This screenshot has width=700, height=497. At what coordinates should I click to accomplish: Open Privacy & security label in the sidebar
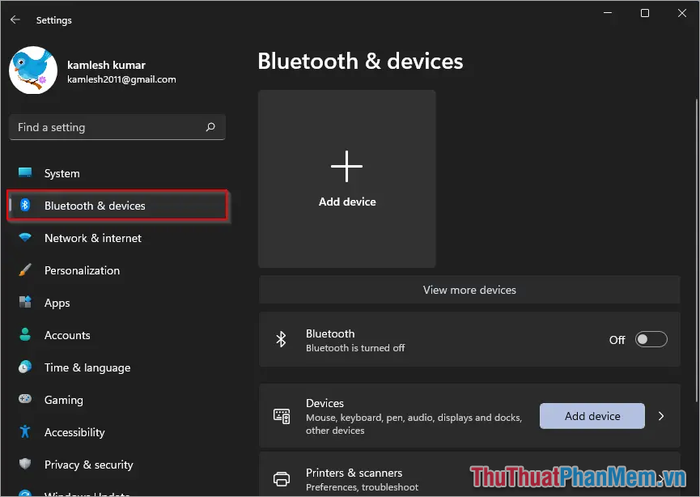coord(89,465)
